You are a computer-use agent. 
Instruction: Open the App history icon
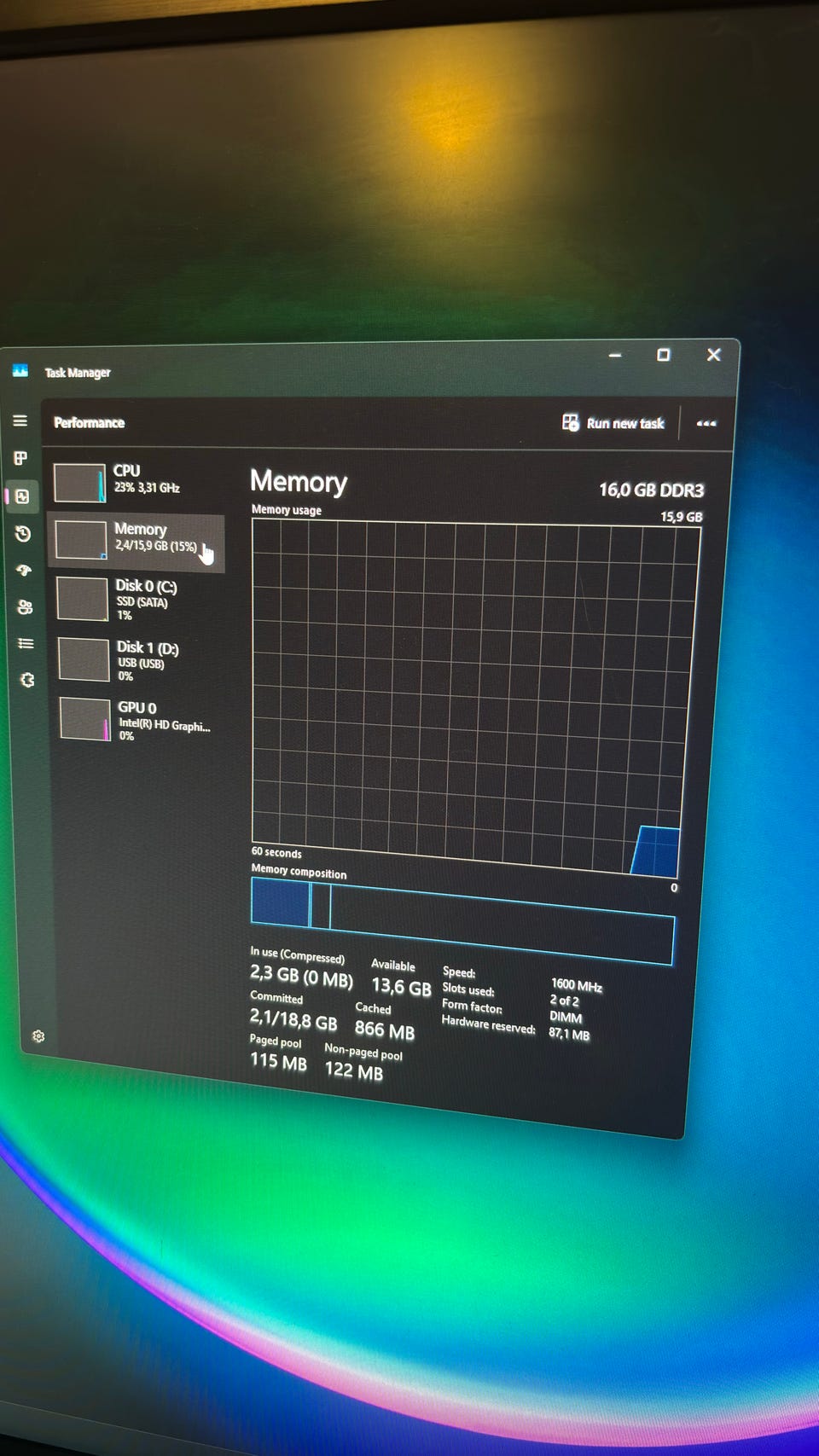(x=23, y=534)
